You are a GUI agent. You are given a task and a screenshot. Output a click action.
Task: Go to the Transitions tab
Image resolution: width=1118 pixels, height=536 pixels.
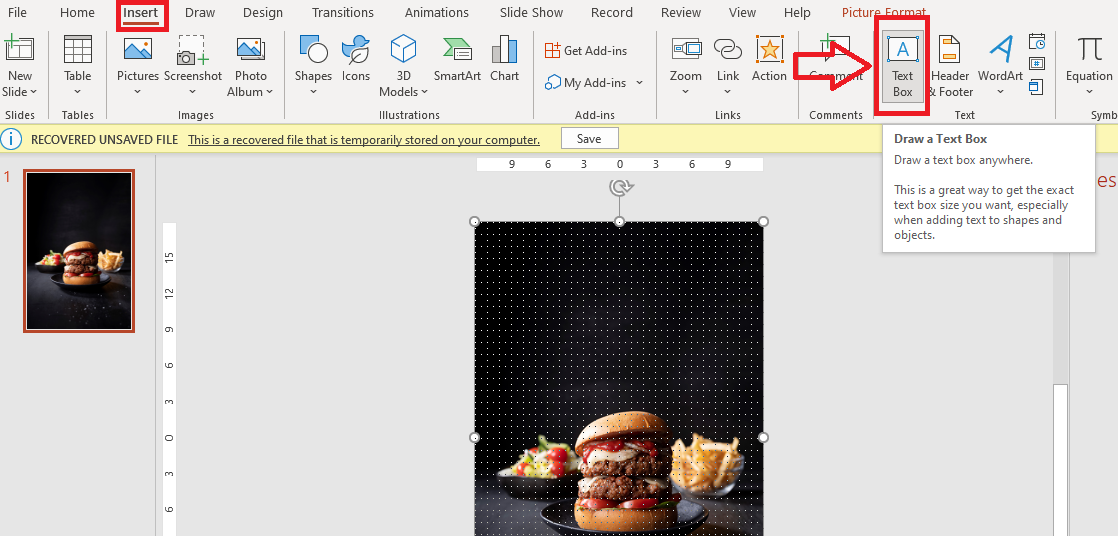pos(343,13)
